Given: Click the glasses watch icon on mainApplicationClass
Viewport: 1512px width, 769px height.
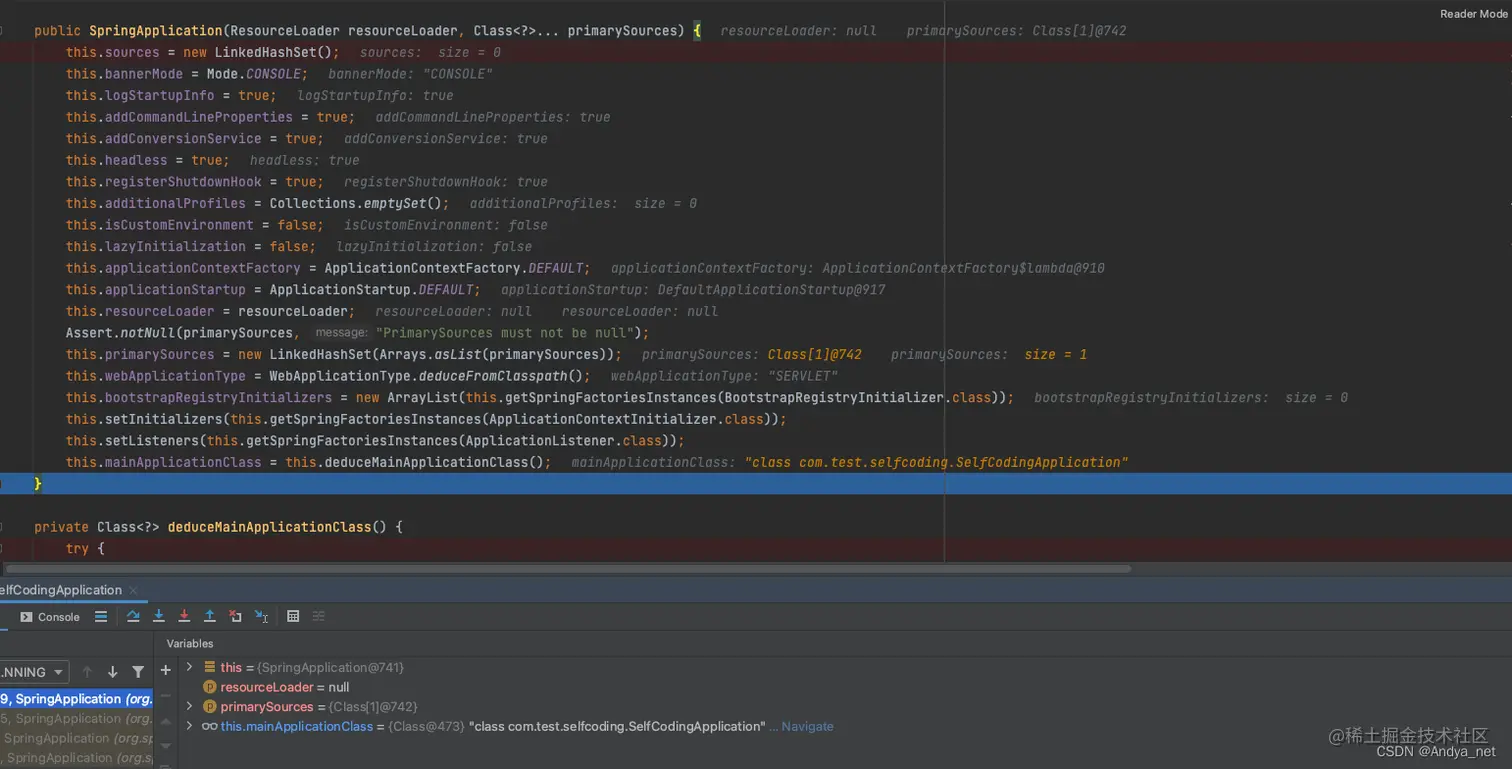Looking at the screenshot, I should (209, 727).
